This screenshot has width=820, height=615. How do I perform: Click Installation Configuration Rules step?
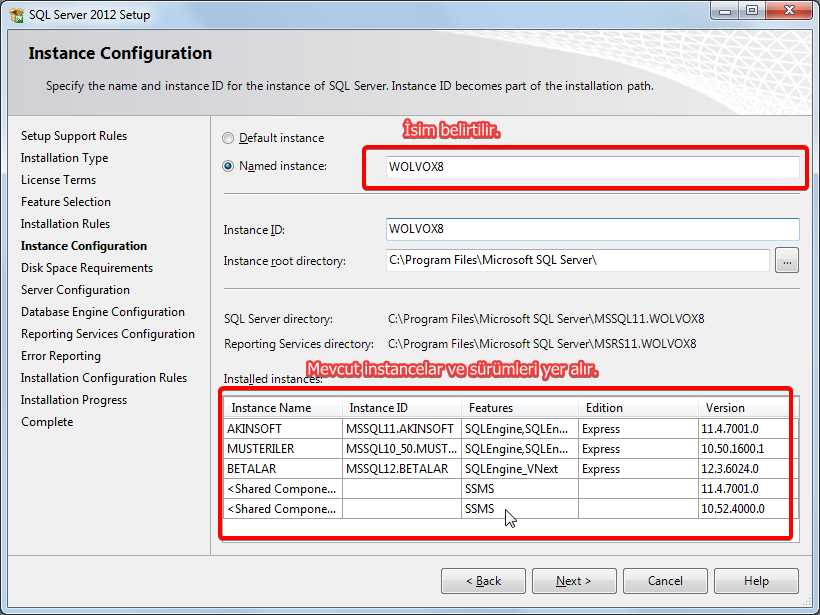coord(104,378)
